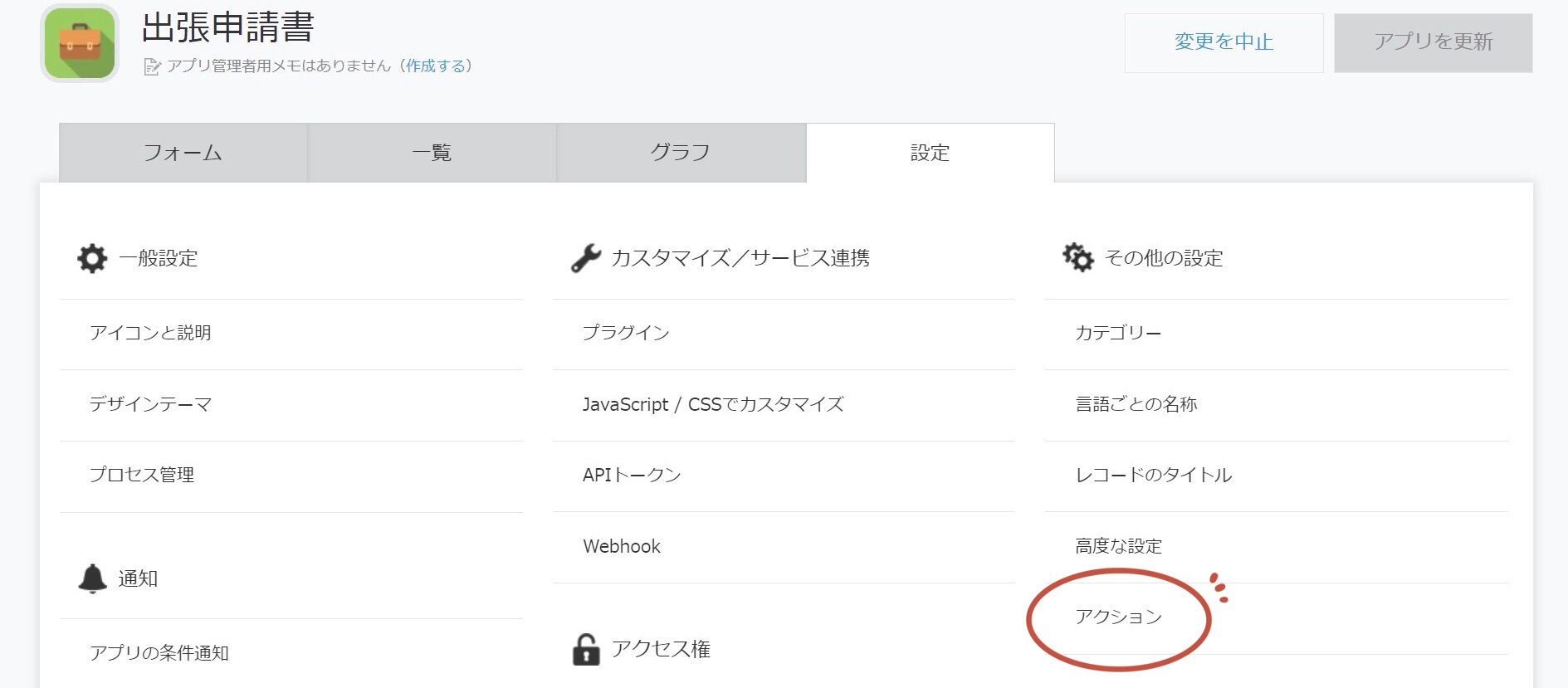Viewport: 1568px width, 688px height.
Task: Click the 通知 section heading
Action: click(138, 578)
